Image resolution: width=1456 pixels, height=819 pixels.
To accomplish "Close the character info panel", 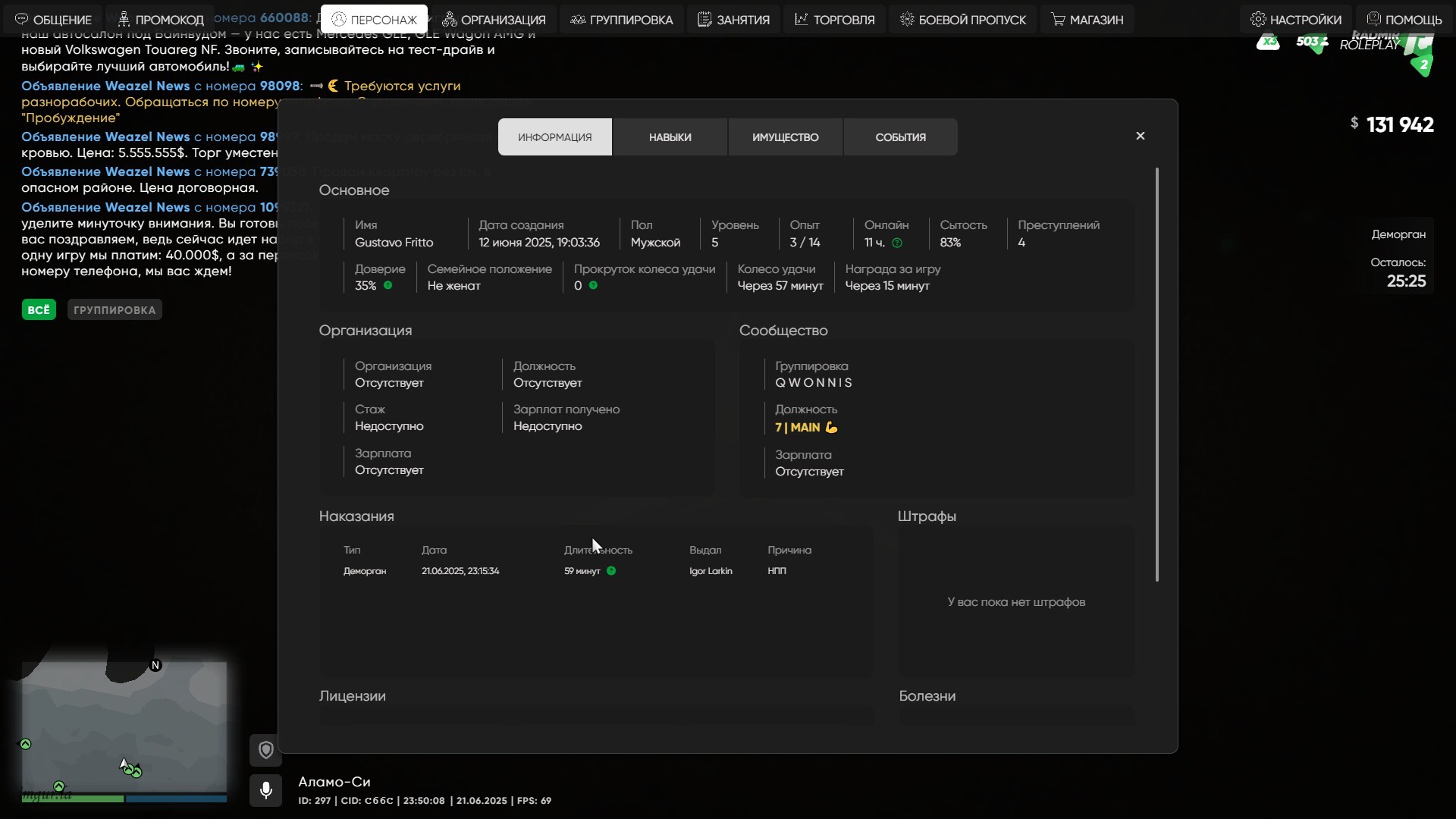I will (1141, 136).
